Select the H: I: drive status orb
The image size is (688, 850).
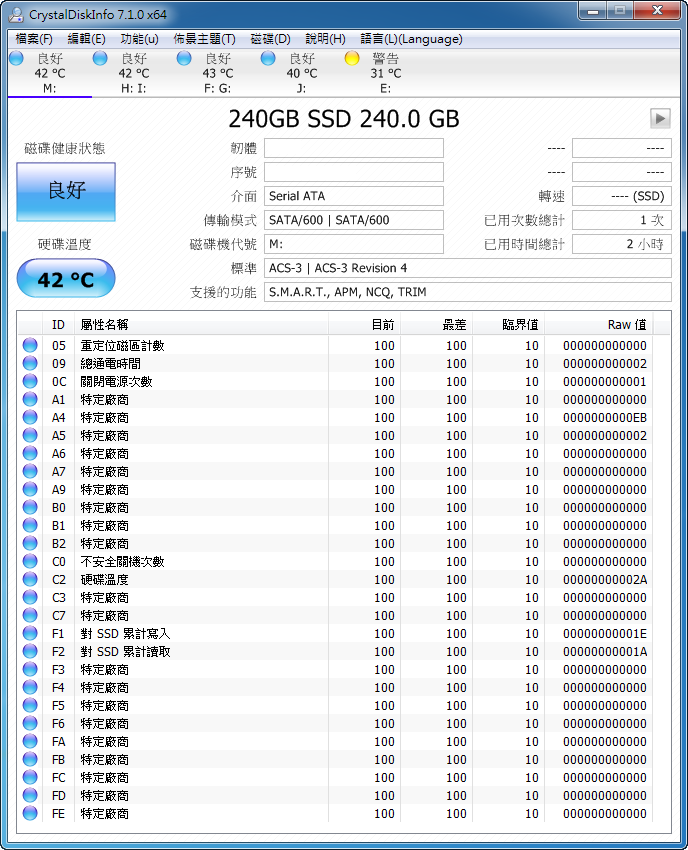click(100, 58)
